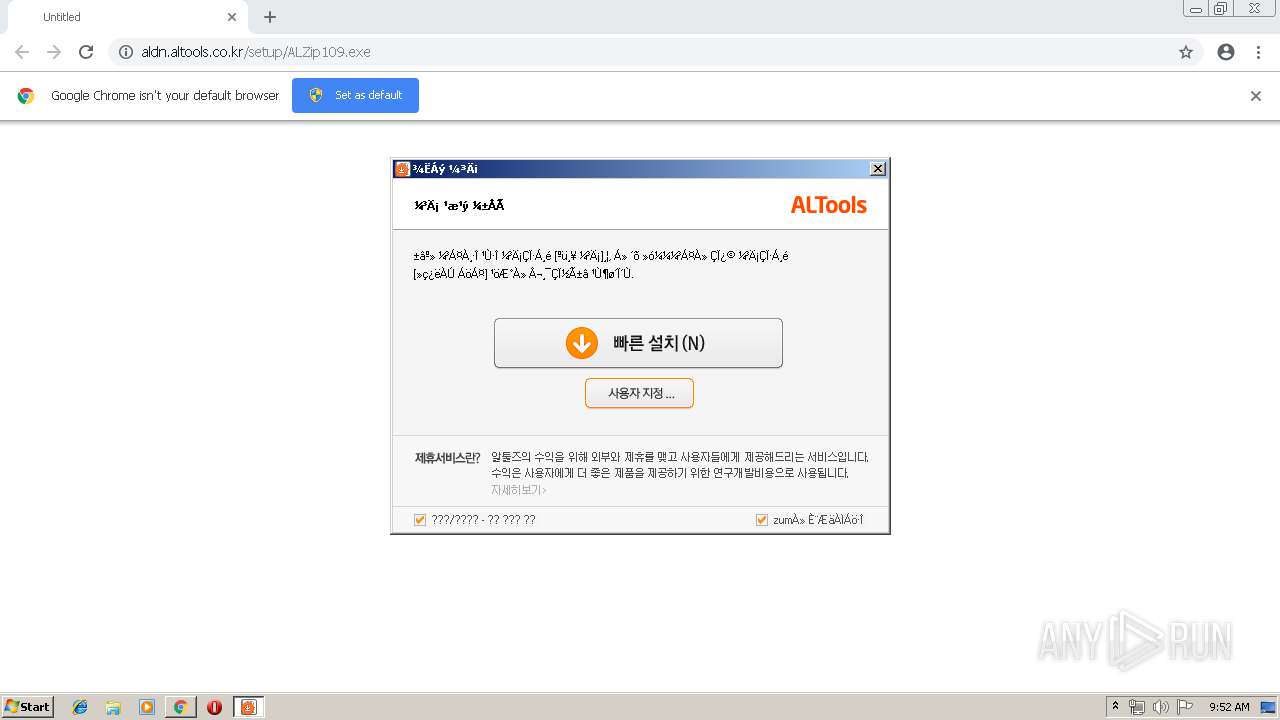Screen dimensions: 1280x720
Task: Set Chrome as default browser
Action: 355,95
